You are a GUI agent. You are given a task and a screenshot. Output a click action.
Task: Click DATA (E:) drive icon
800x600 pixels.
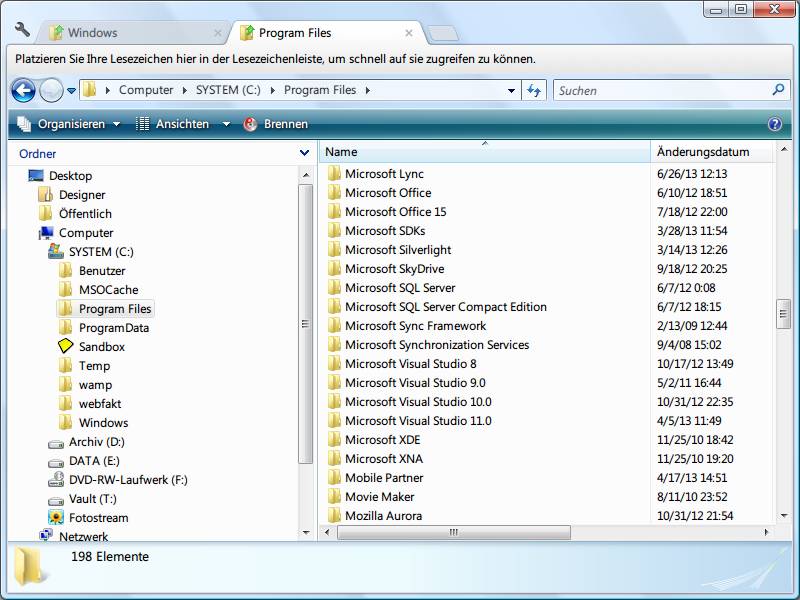[x=56, y=462]
